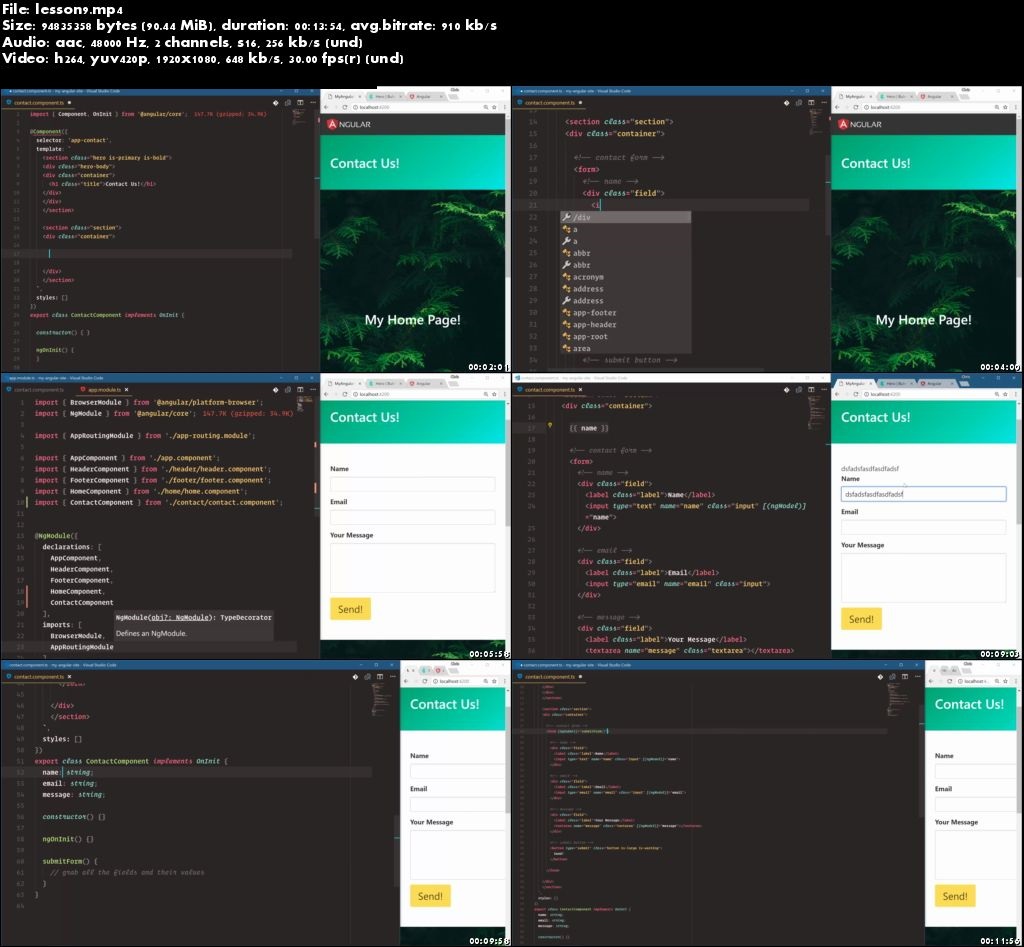Click the Name input in the 00:05:58 frame

(x=412, y=484)
